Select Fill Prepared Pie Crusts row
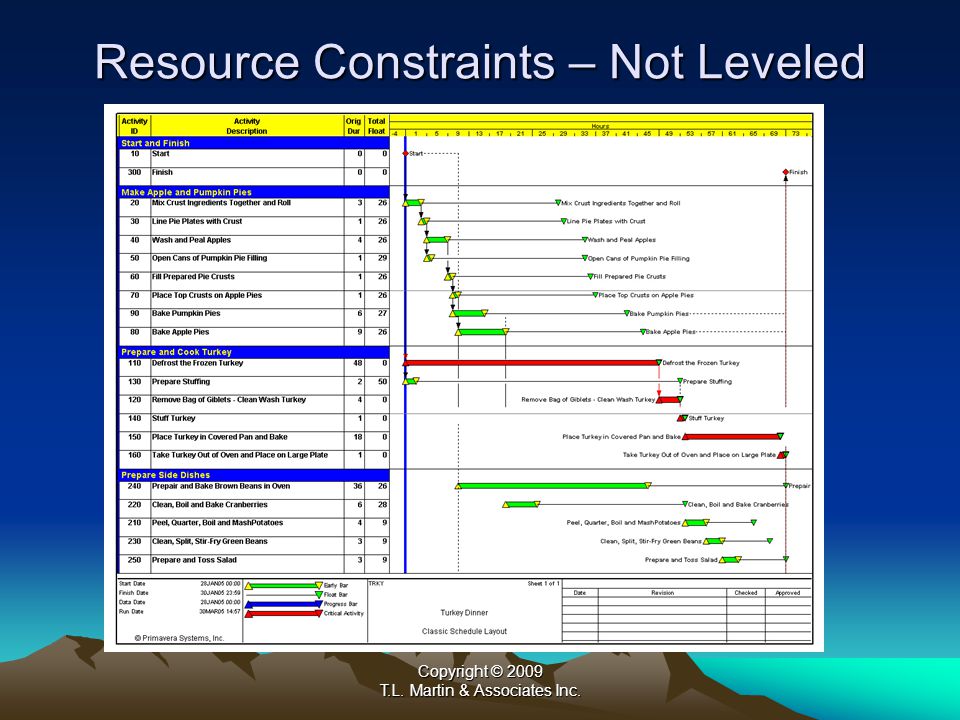Screen dimensions: 960x720 pos(253,280)
